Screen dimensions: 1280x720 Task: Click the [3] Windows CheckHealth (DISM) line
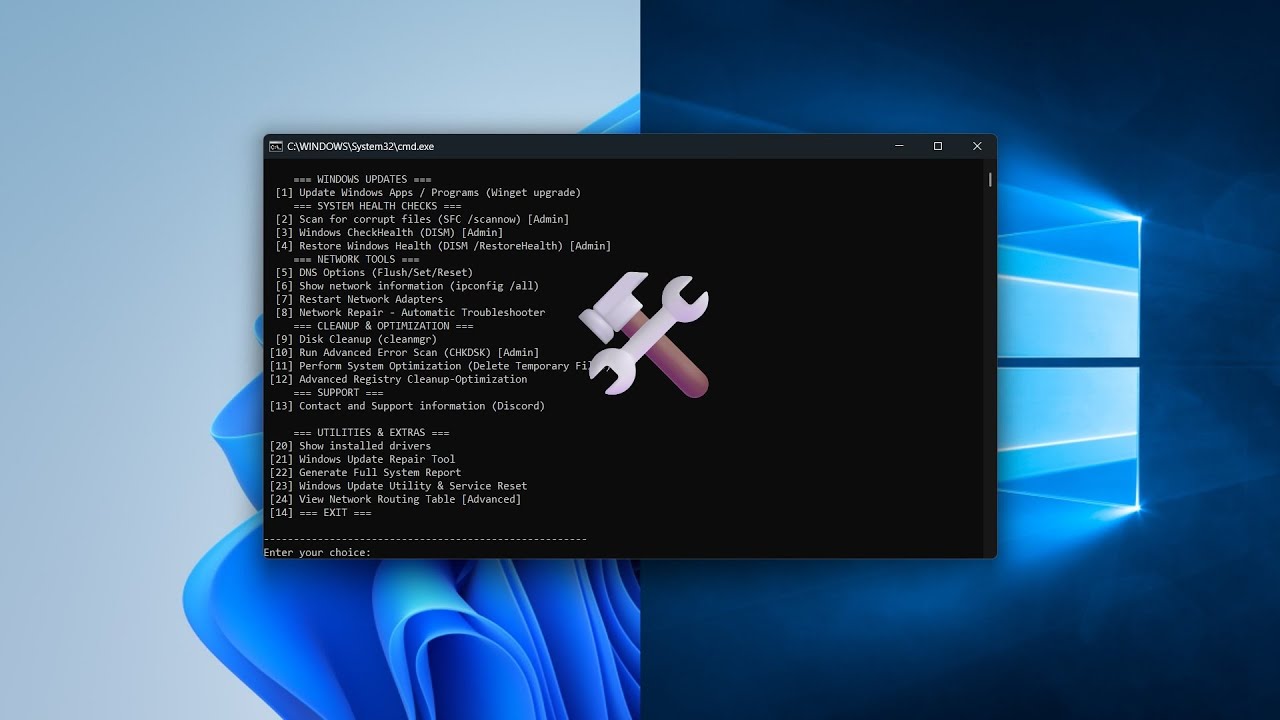389,232
